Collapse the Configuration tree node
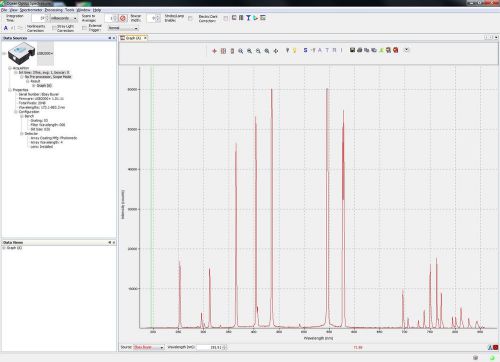Screen dimensions: 500x362 (16, 112)
